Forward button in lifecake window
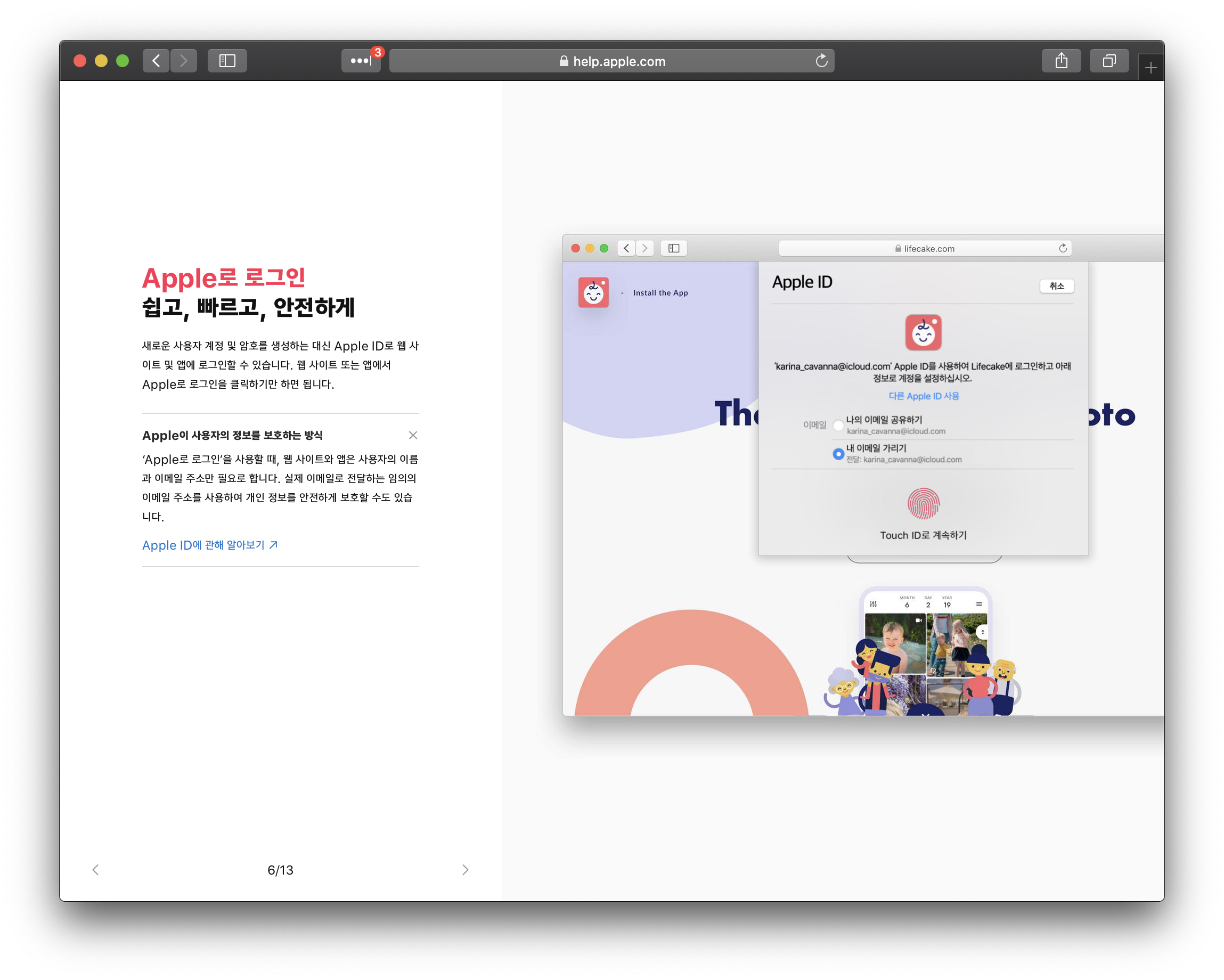The image size is (1224, 980). (x=644, y=248)
